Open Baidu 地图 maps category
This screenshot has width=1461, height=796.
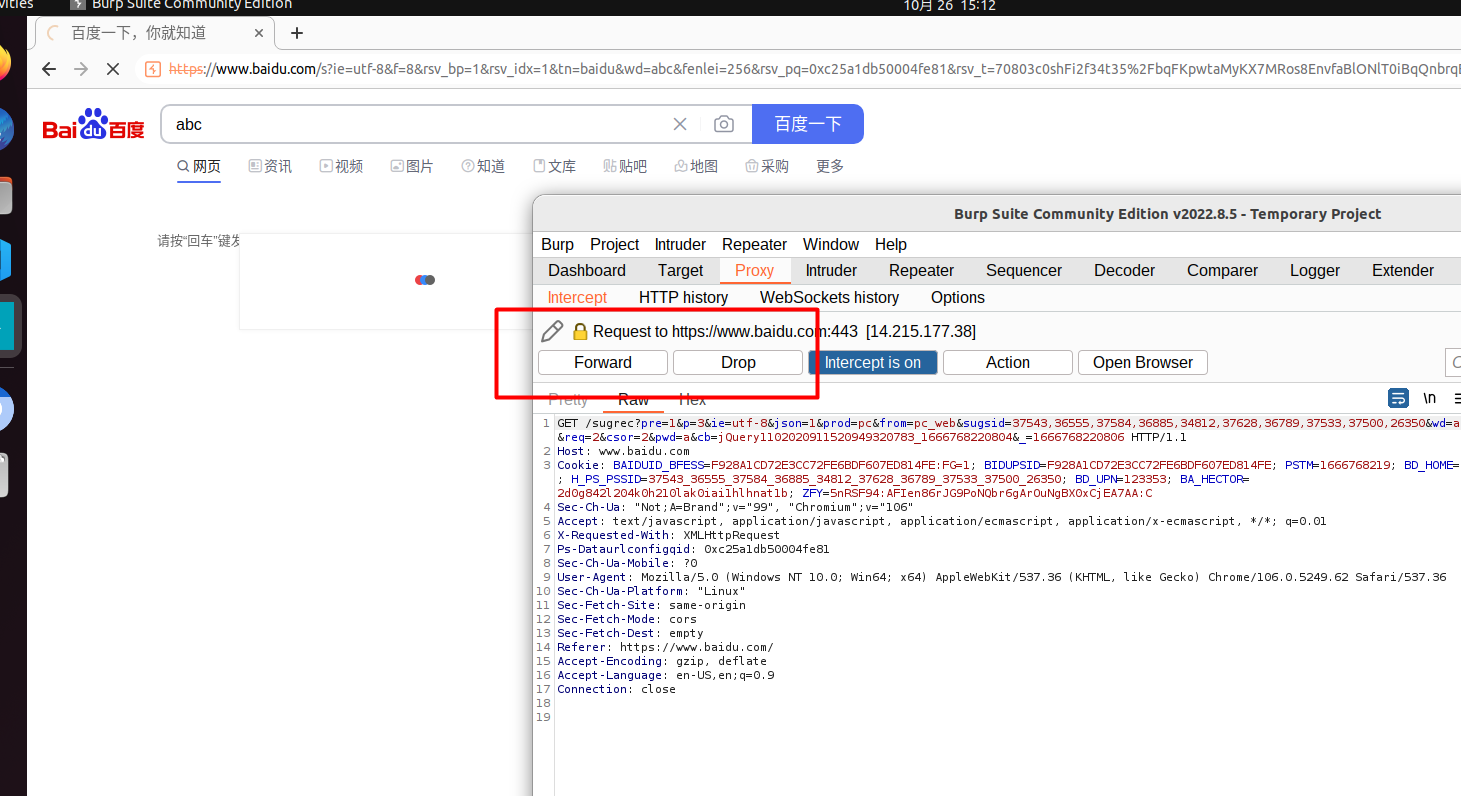[x=696, y=166]
